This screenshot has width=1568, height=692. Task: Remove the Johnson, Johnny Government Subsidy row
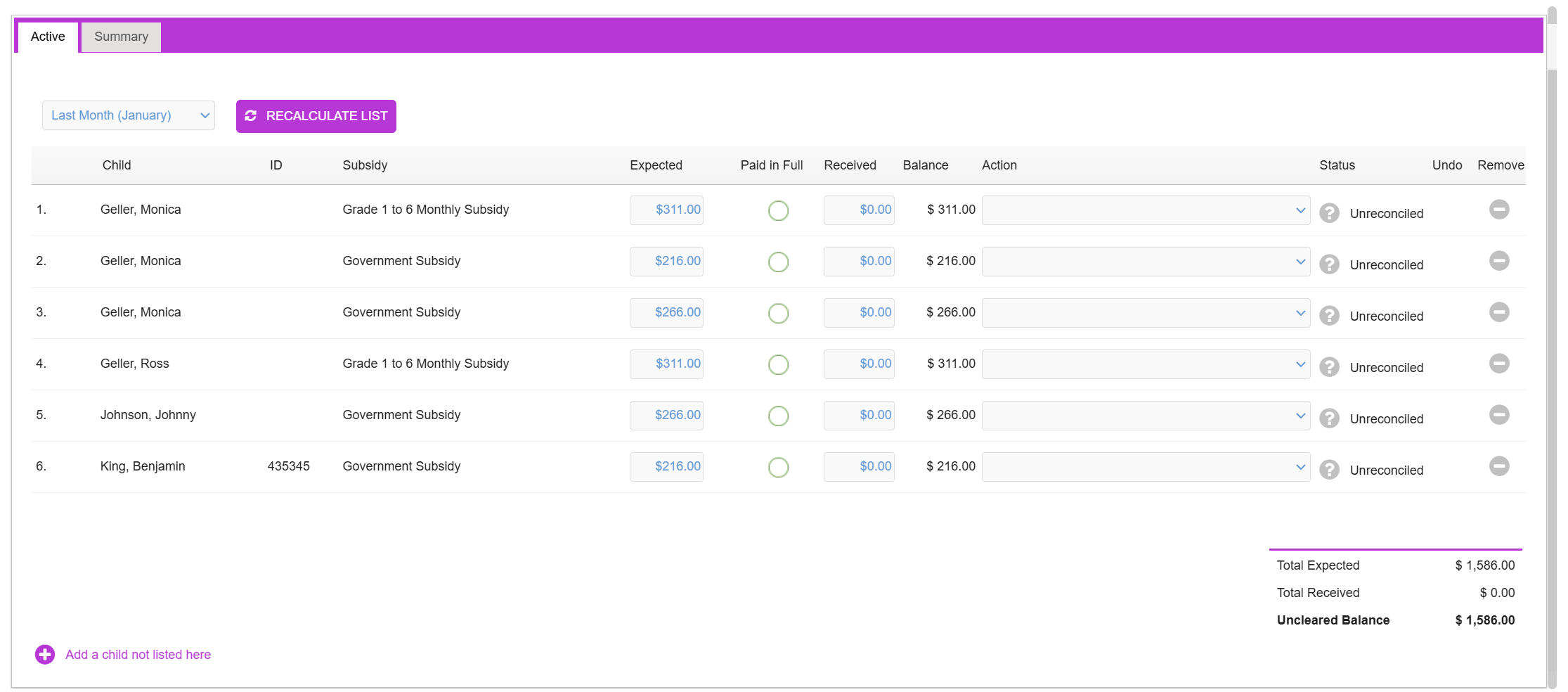click(1499, 415)
